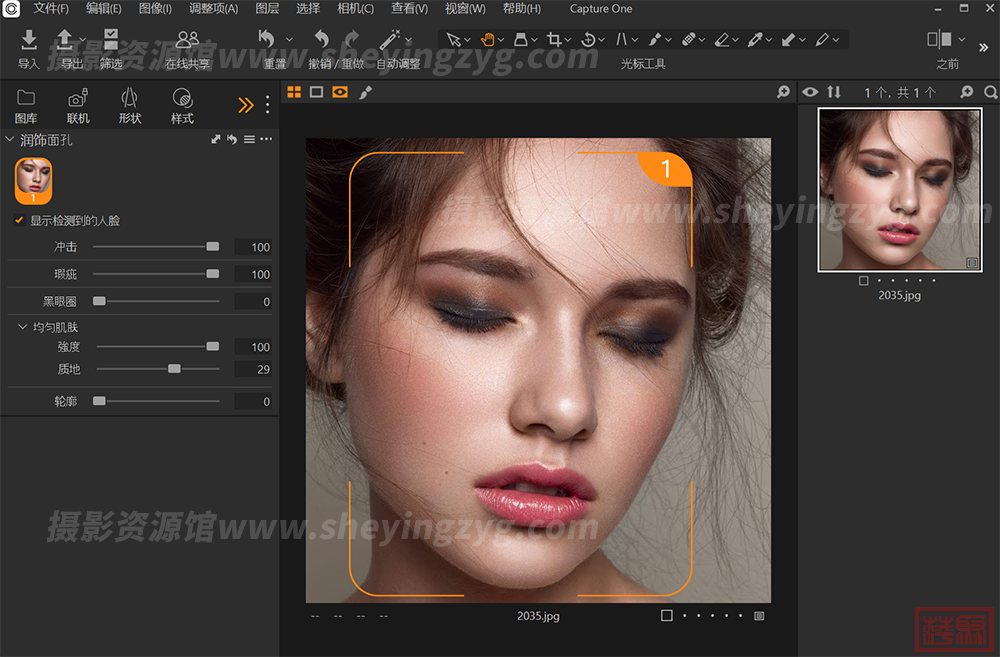Select the Pan hand cursor tool

488,40
